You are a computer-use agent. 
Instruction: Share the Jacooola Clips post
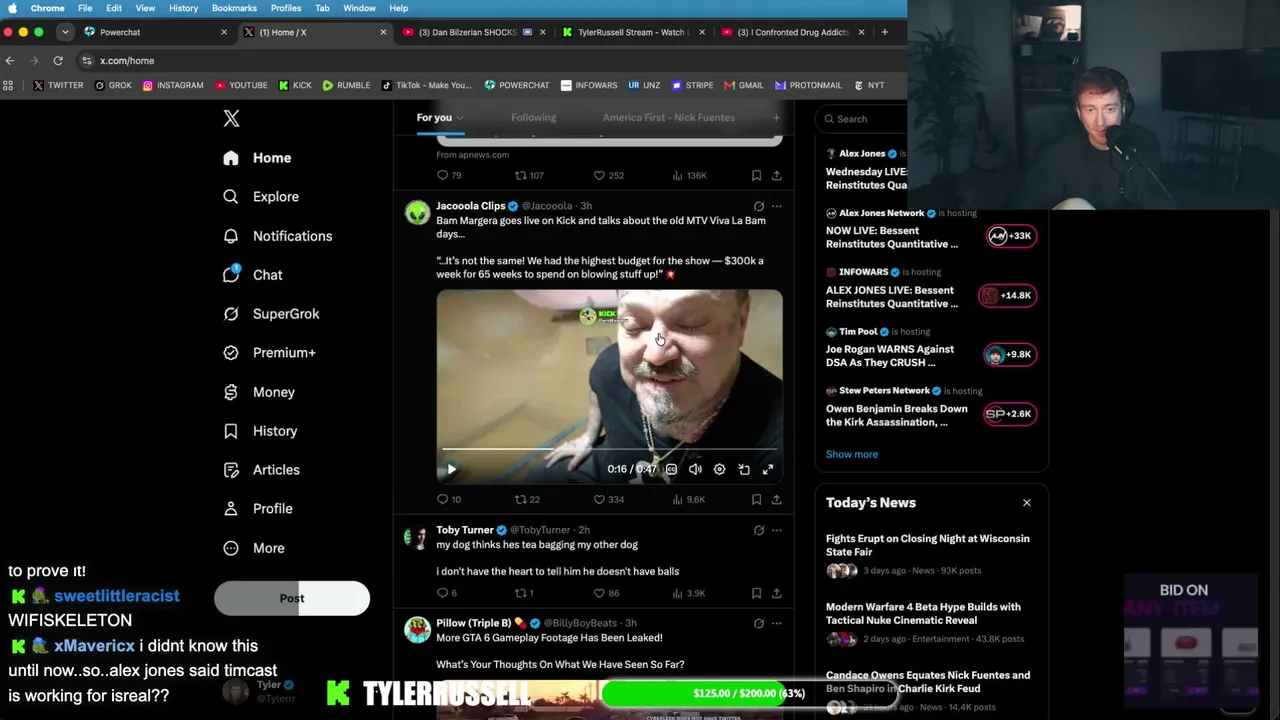pos(776,499)
